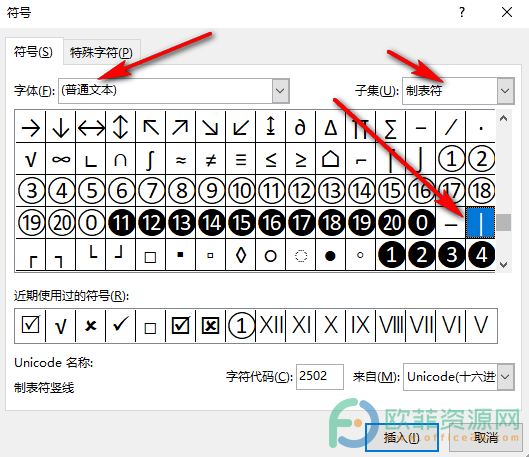Image resolution: width=529 pixels, height=457 pixels.
Task: Pick the solid black circle symbol
Action: click(x=331, y=255)
